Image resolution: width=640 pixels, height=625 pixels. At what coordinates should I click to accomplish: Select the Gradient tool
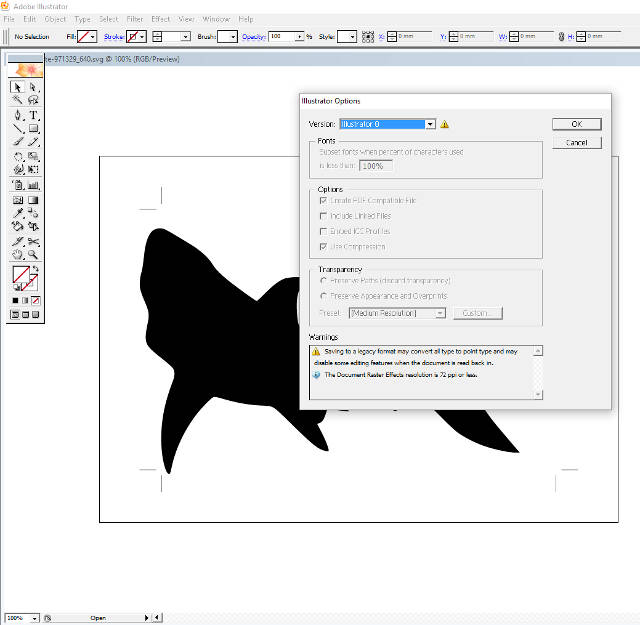pos(33,200)
